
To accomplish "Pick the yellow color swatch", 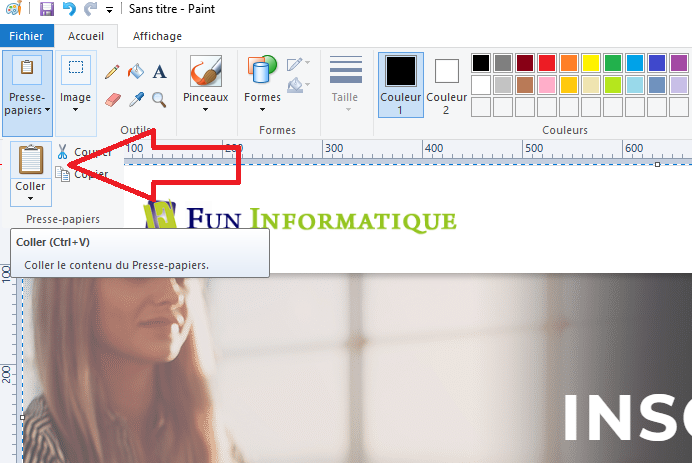I will pos(591,63).
